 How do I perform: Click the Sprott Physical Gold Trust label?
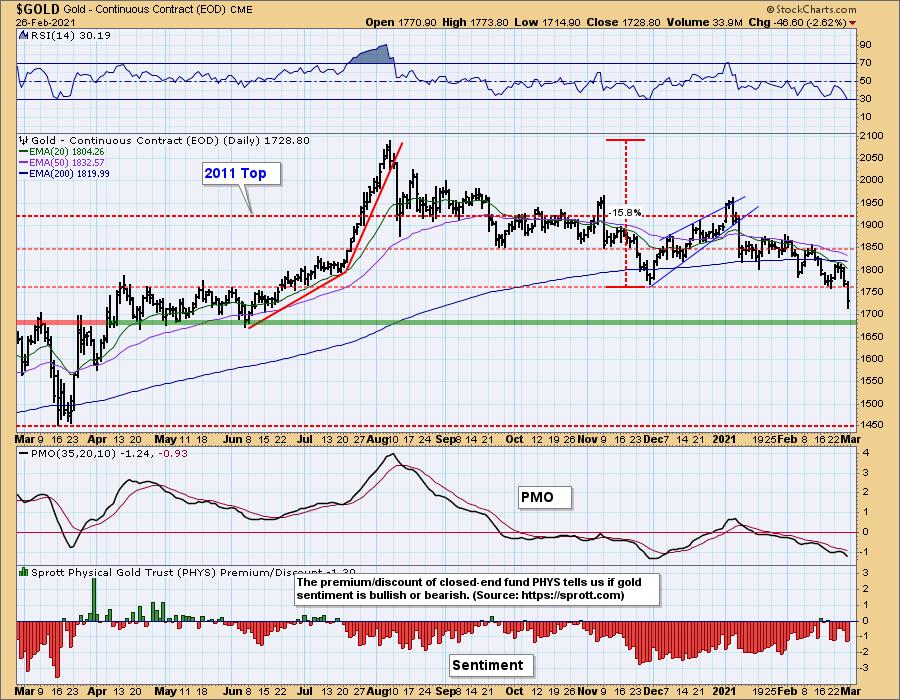pos(193,572)
